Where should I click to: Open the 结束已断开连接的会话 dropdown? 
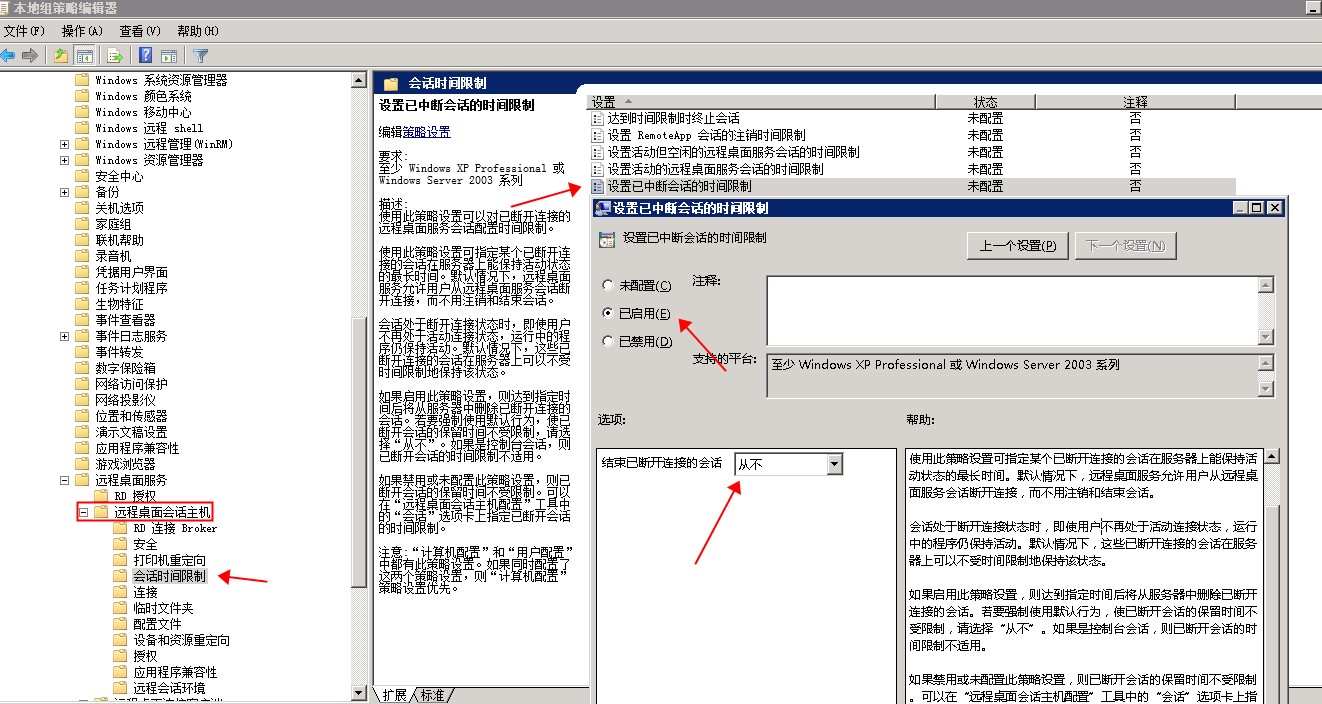[x=834, y=464]
